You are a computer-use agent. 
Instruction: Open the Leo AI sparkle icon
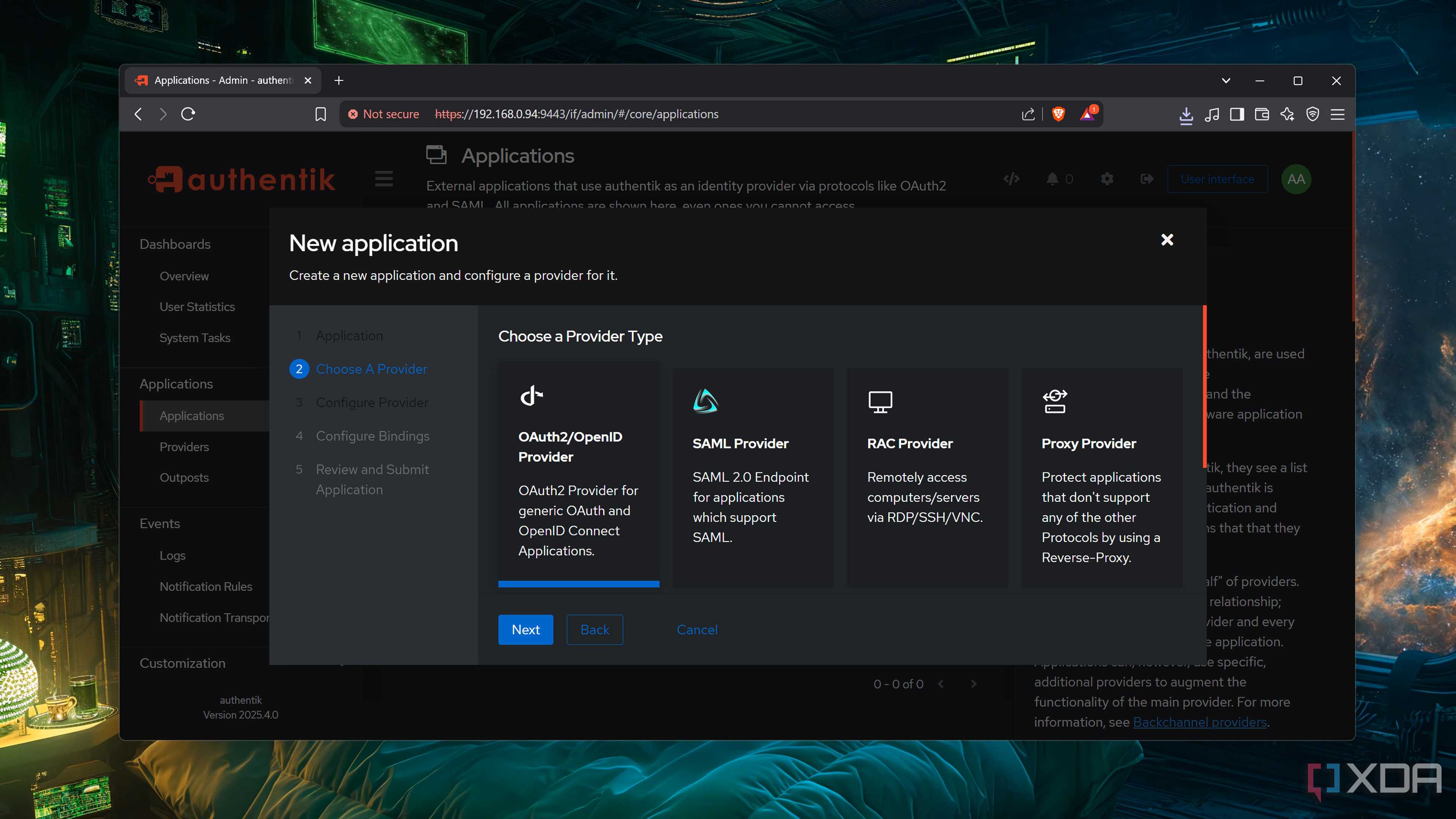(x=1288, y=114)
